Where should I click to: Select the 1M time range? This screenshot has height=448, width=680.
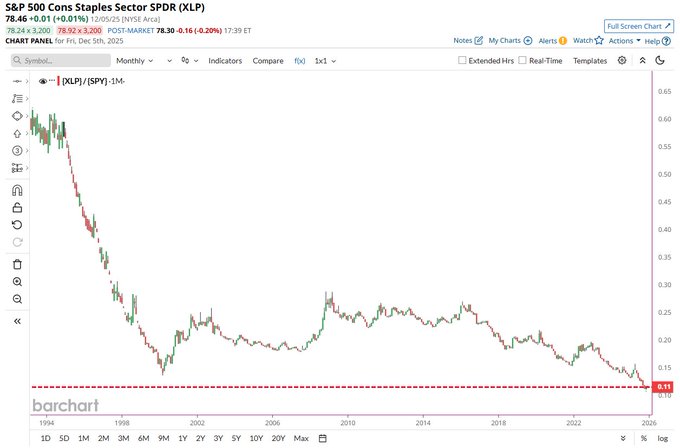pyautogui.click(x=83, y=438)
